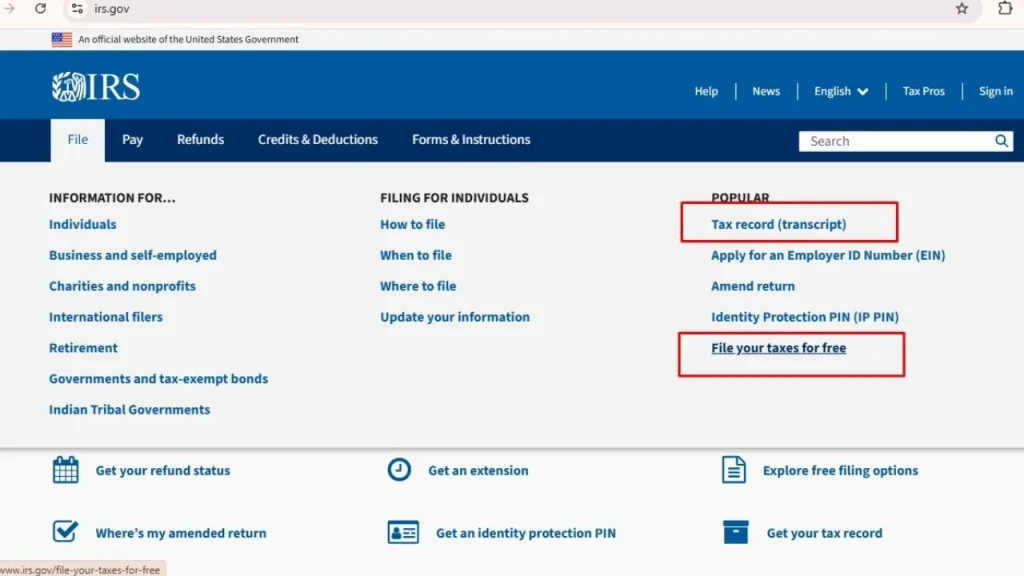Go to Tax Pros page
The image size is (1024, 576).
click(x=923, y=91)
